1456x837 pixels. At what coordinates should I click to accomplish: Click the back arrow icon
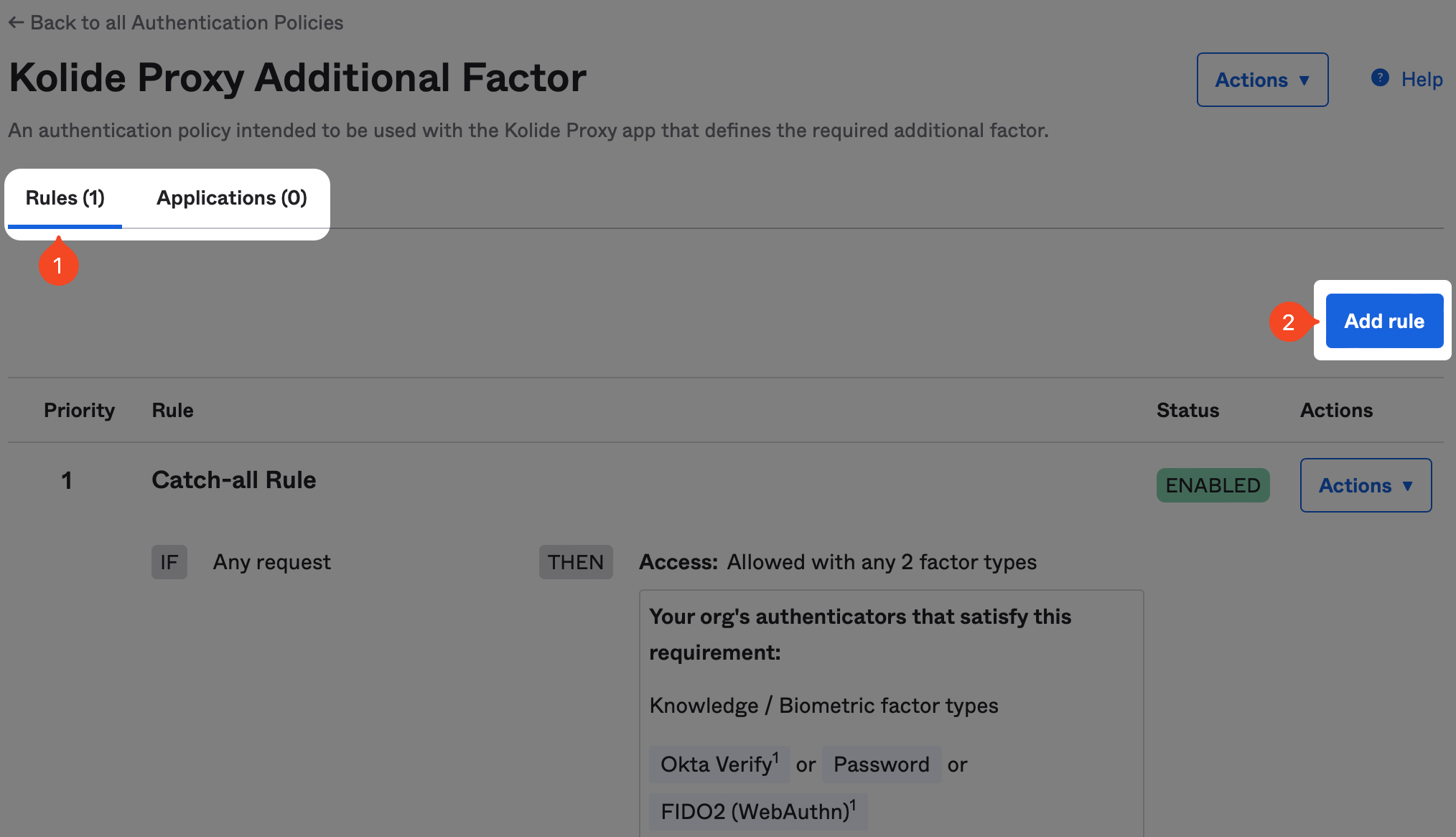[16, 23]
